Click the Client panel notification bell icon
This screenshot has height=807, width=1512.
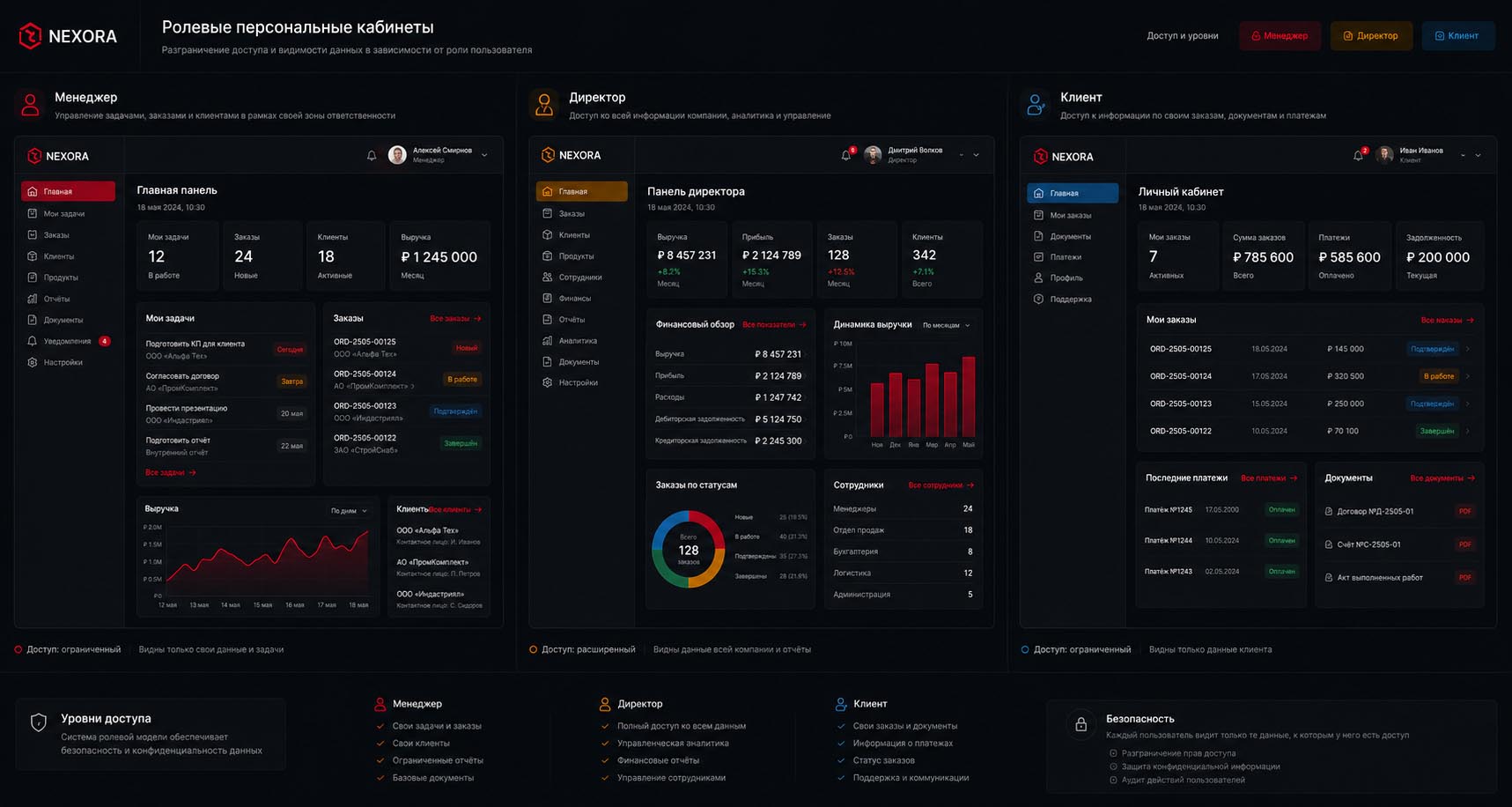[x=1359, y=155]
